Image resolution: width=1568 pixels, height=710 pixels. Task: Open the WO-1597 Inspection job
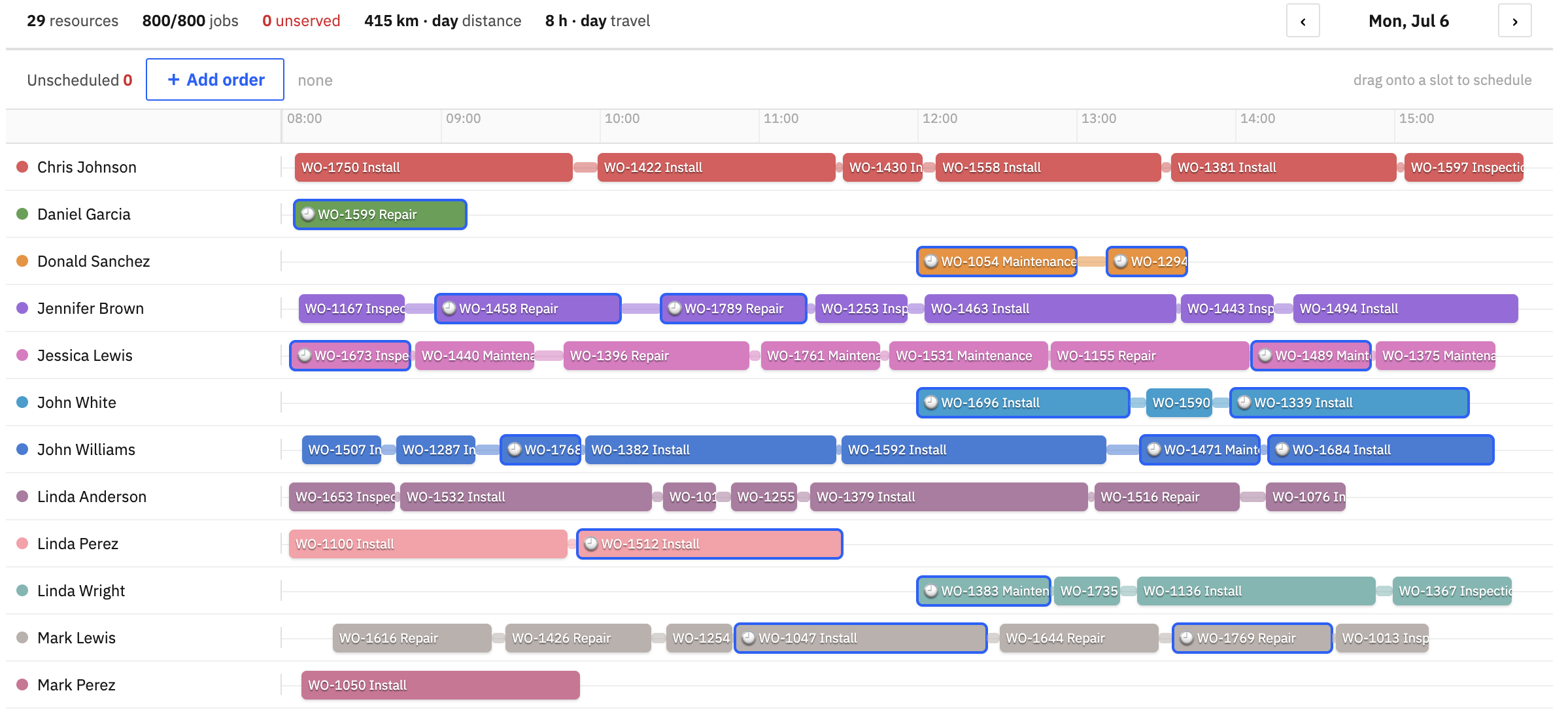click(x=1464, y=167)
